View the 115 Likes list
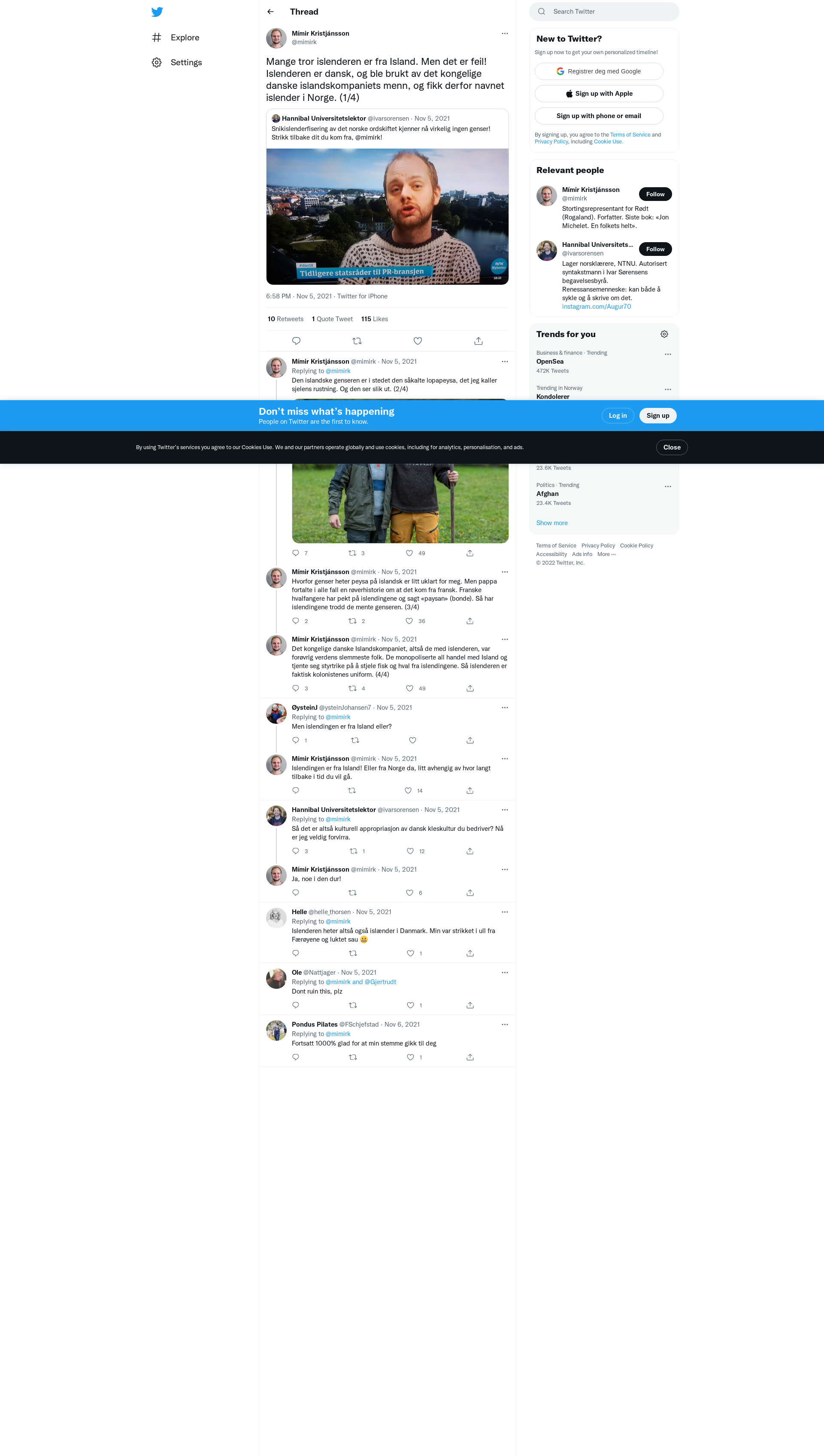This screenshot has width=824, height=1456. [375, 319]
